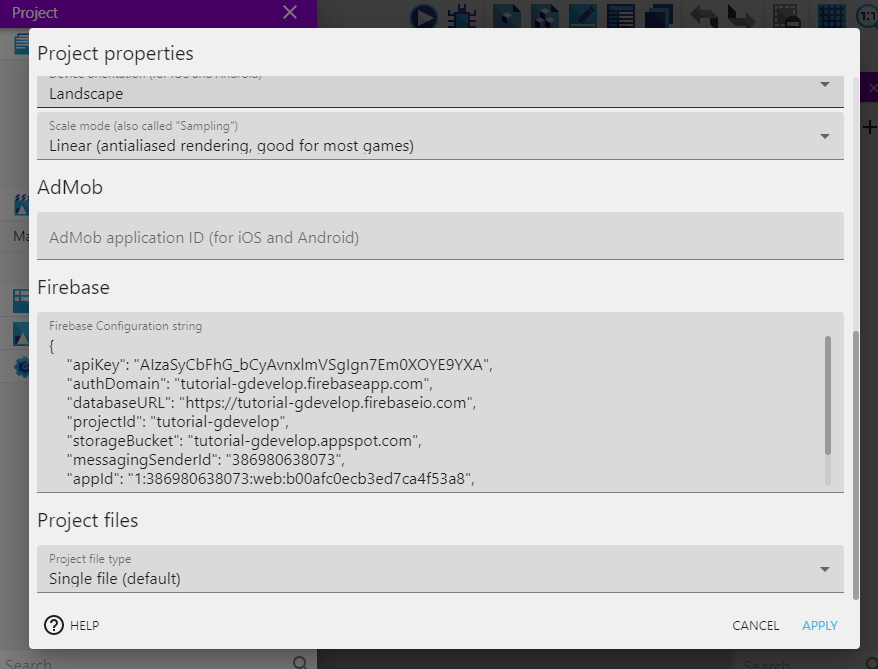Toggle the grid icon in toolbar

[831, 16]
